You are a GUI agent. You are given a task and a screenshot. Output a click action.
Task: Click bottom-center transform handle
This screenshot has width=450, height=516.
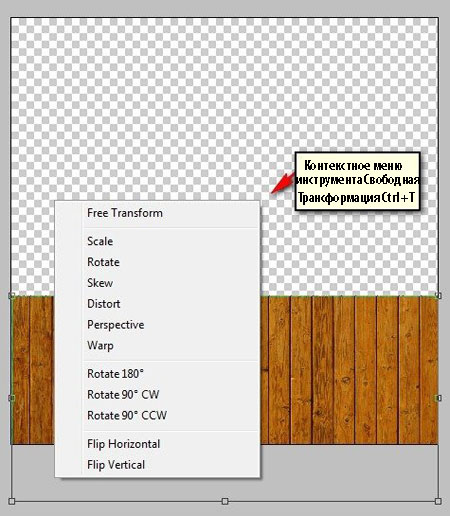tap(225, 501)
